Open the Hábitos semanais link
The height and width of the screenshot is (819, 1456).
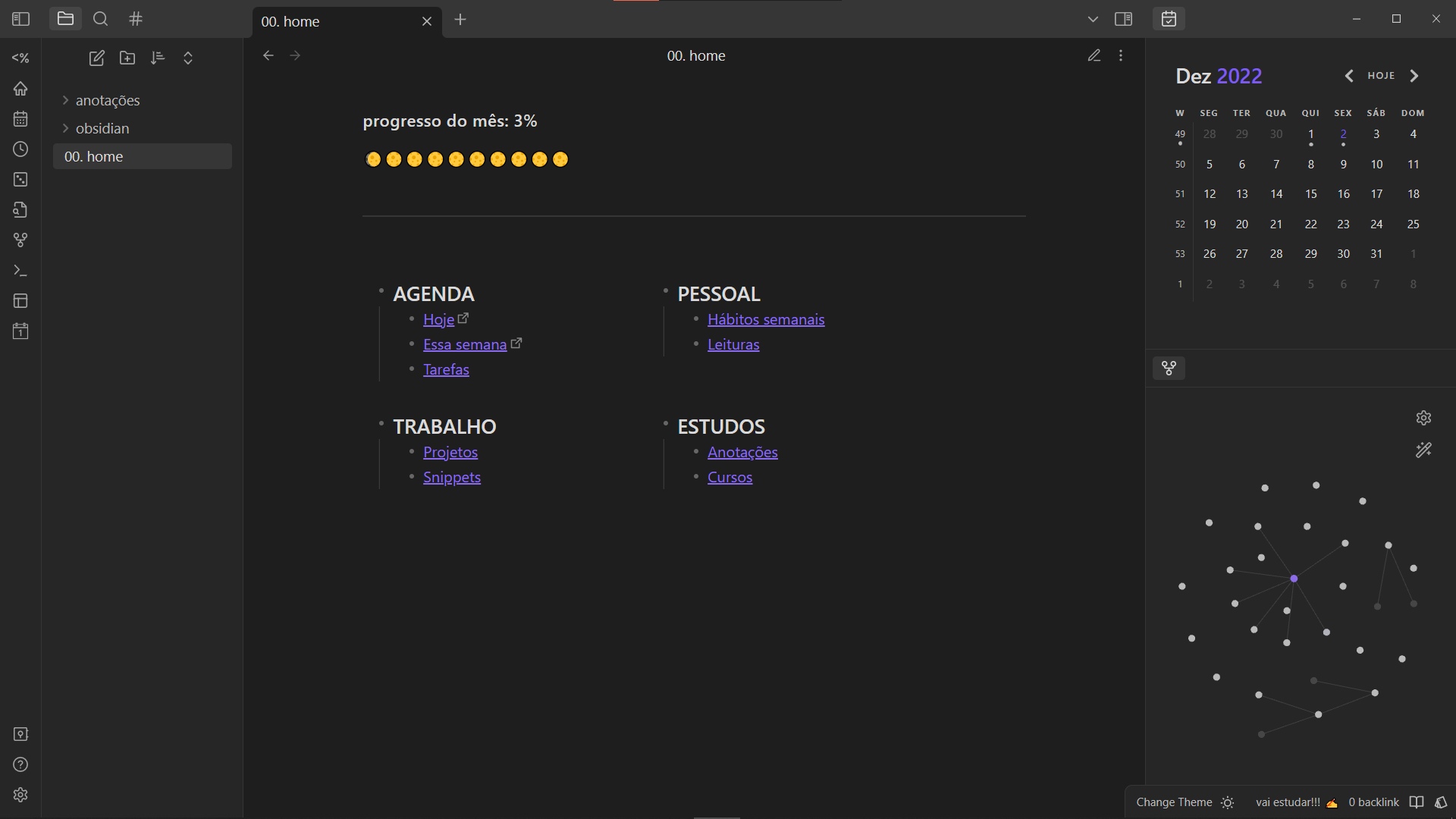(766, 319)
